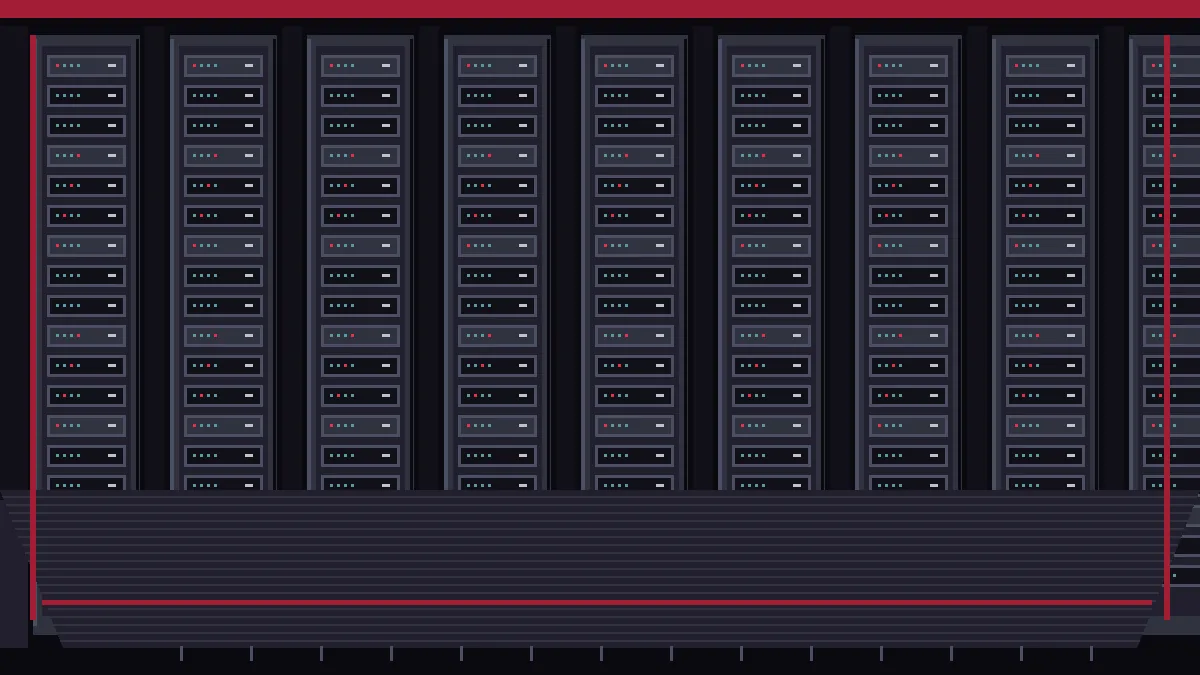Click the red vertical line over rightmost rack

click(x=1166, y=327)
